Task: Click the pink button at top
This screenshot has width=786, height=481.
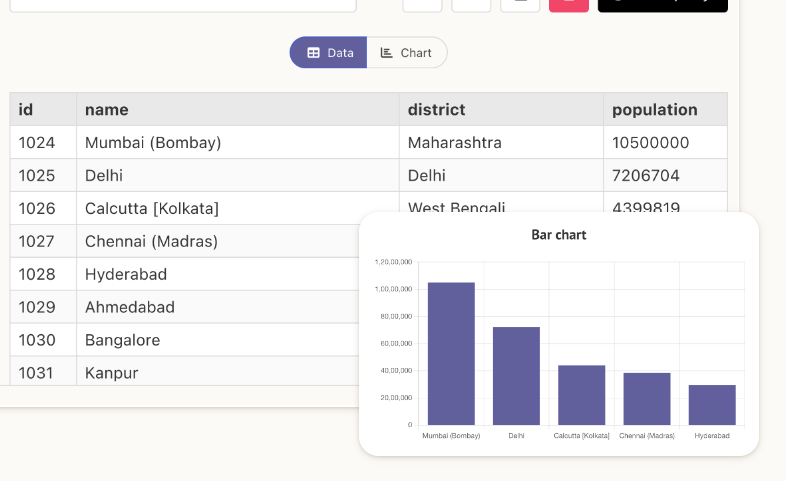Action: (x=569, y=5)
